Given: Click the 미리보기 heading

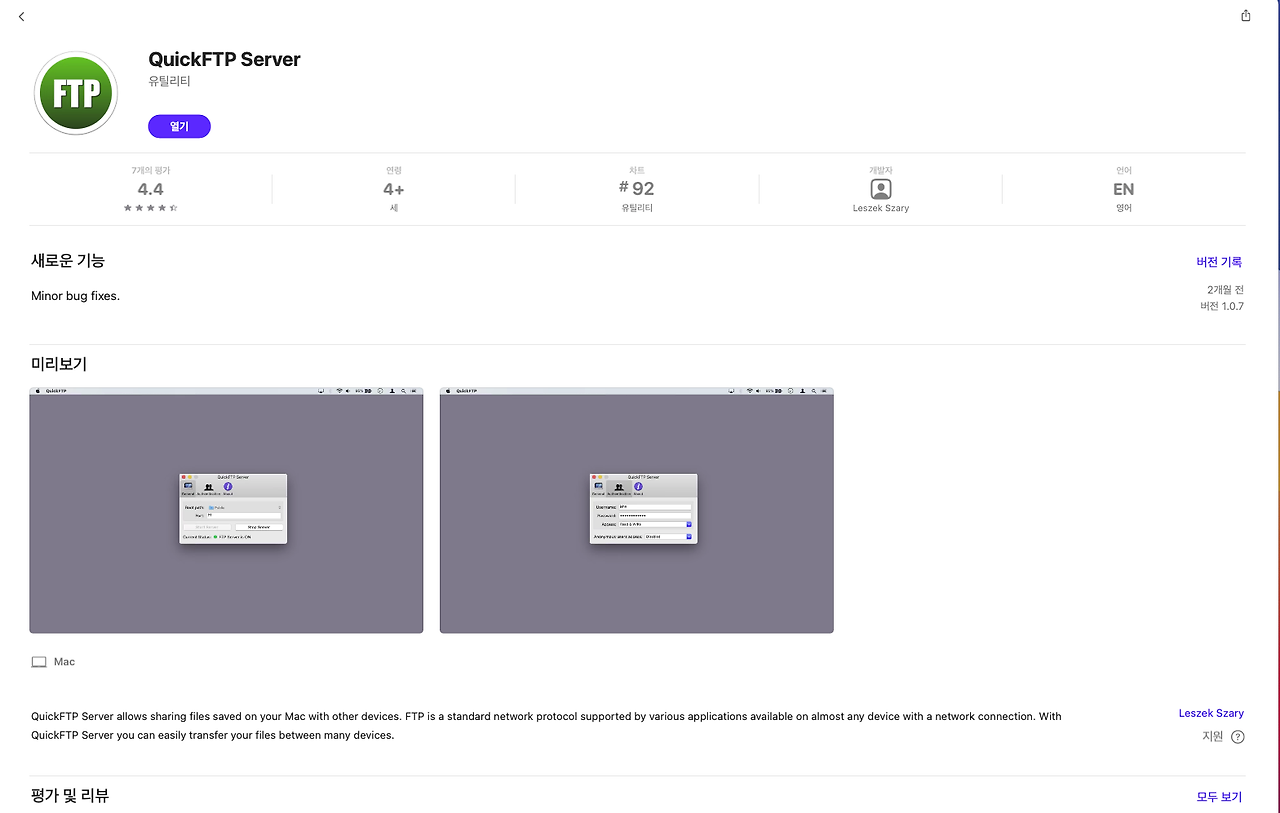Looking at the screenshot, I should tap(59, 364).
